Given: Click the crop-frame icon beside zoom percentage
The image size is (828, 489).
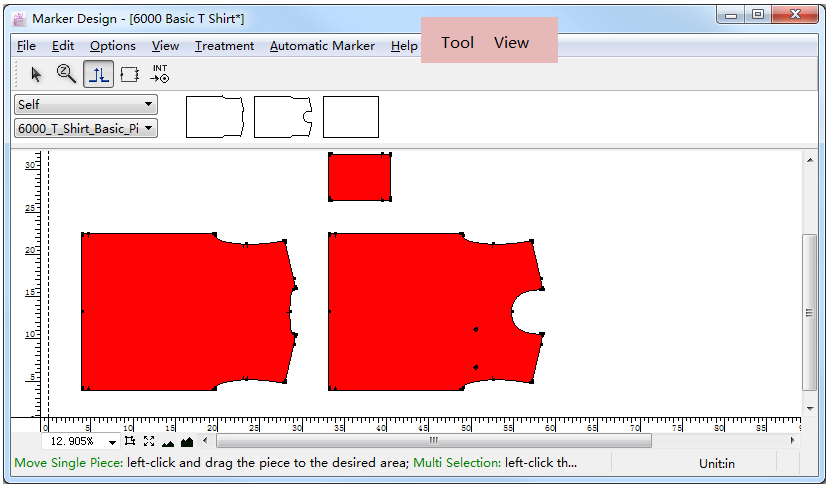Looking at the screenshot, I should click(x=130, y=441).
